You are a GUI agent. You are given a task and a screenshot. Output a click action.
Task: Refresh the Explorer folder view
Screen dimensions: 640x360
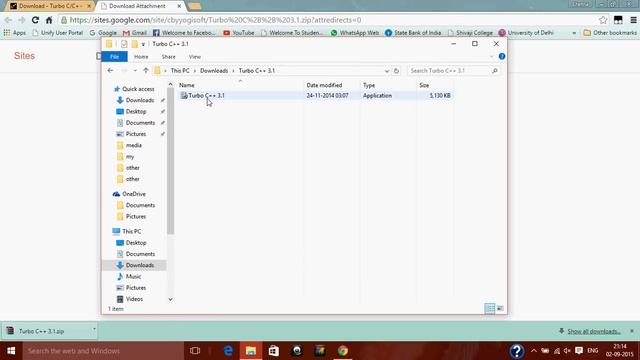(x=396, y=71)
